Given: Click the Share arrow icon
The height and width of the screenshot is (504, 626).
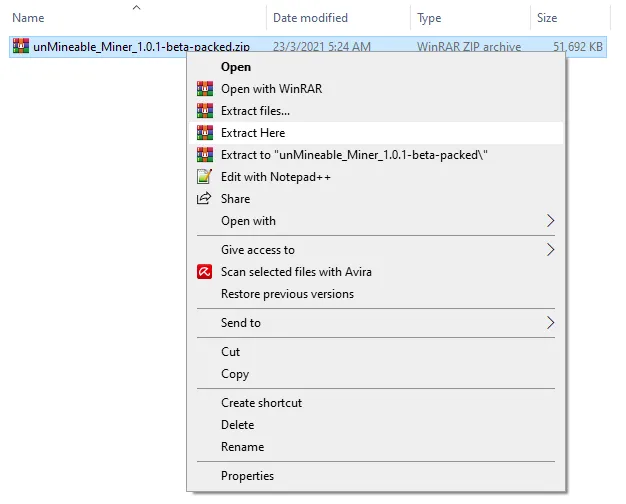Looking at the screenshot, I should click(204, 198).
